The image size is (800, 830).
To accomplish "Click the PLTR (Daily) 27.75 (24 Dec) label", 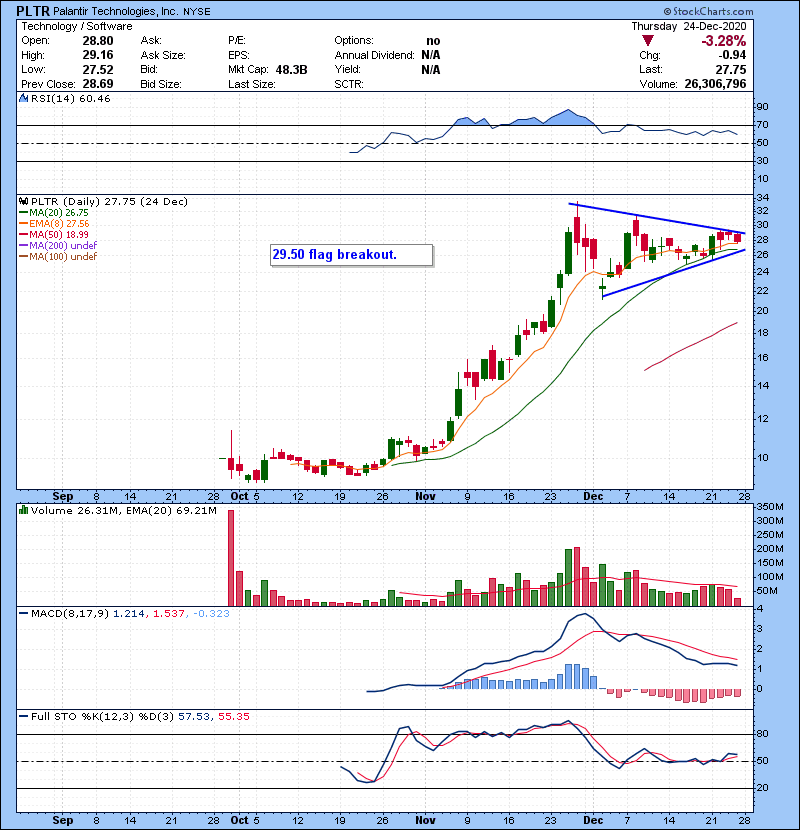I will pyautogui.click(x=110, y=202).
